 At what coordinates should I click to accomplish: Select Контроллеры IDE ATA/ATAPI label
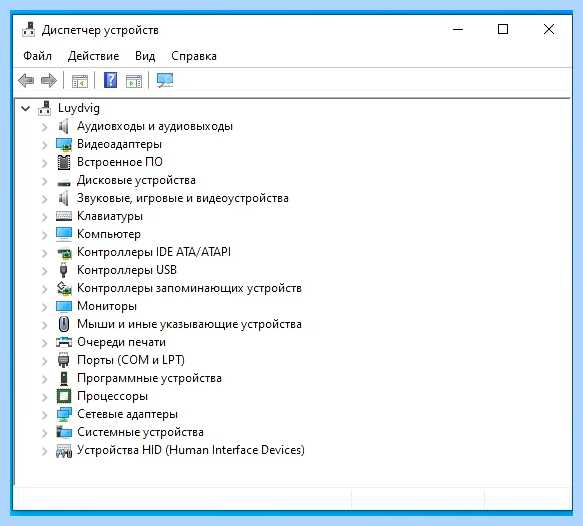coord(154,252)
